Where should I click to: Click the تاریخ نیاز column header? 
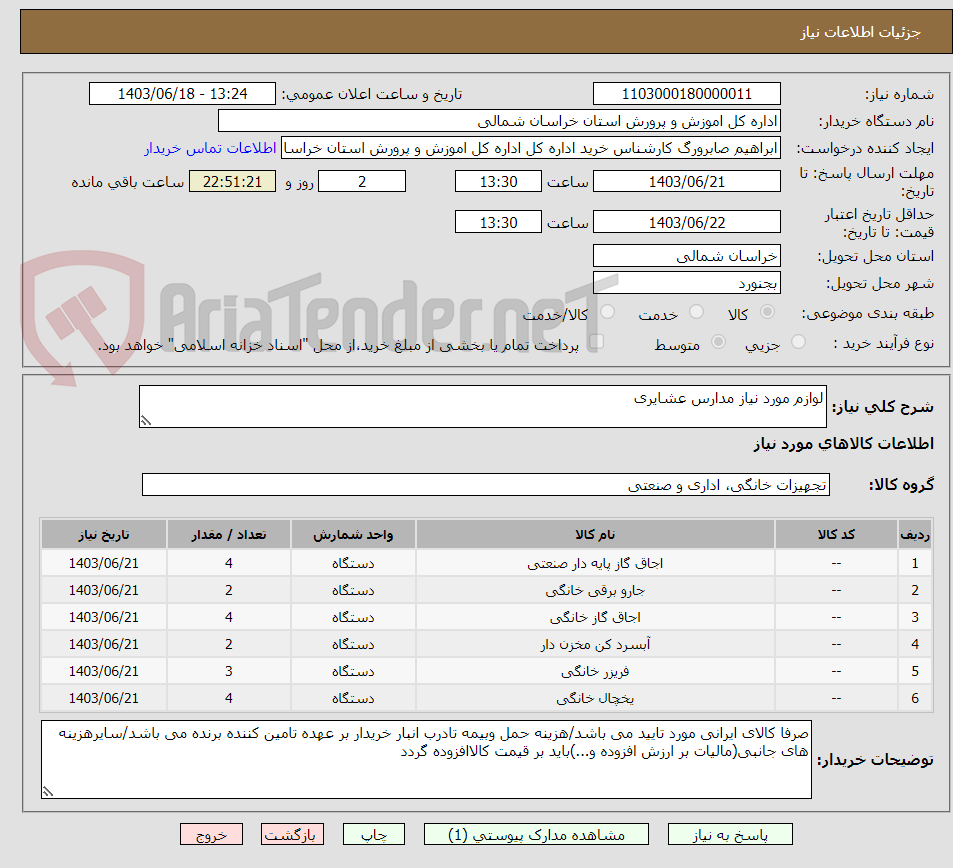tap(104, 534)
